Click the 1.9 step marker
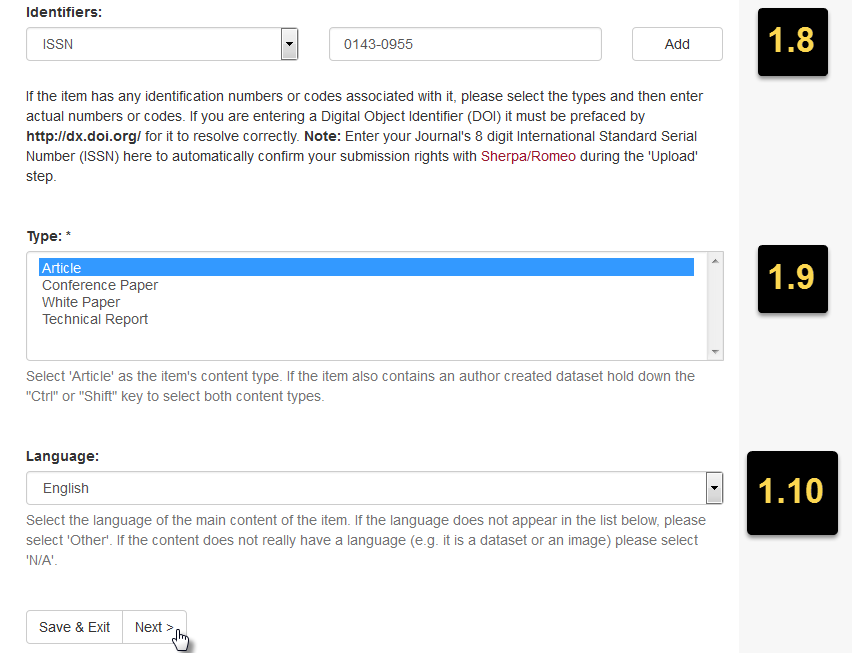This screenshot has height=653, width=852. (x=792, y=279)
